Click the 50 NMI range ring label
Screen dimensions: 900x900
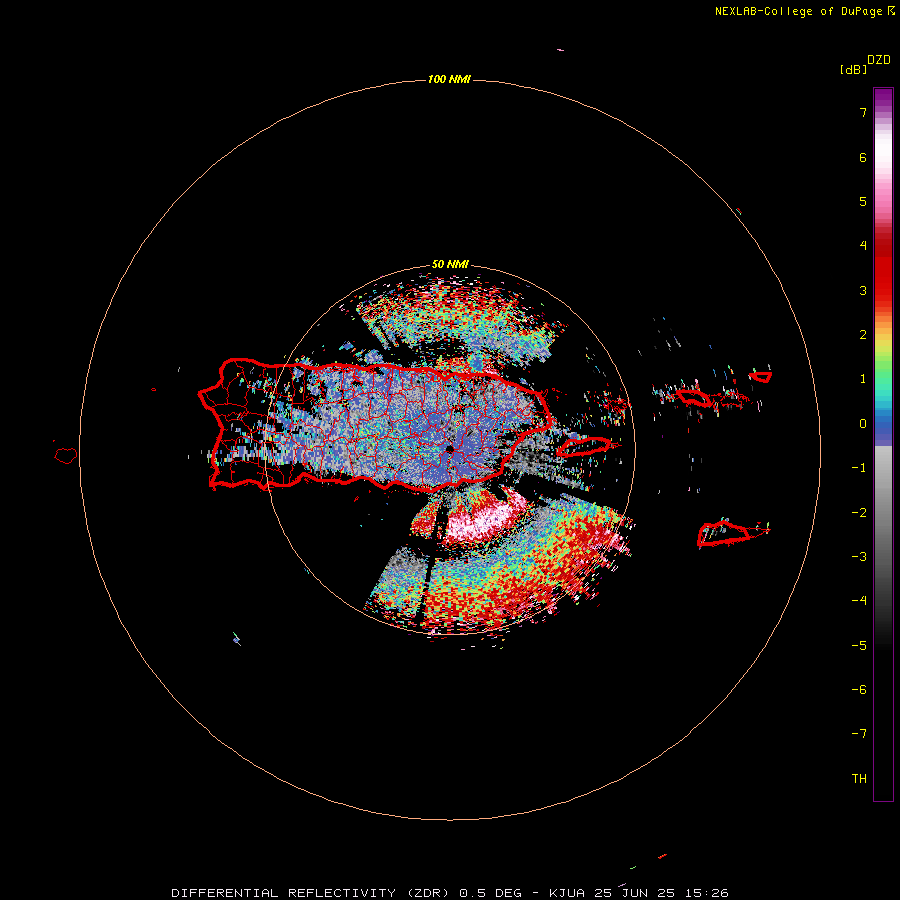[450, 265]
